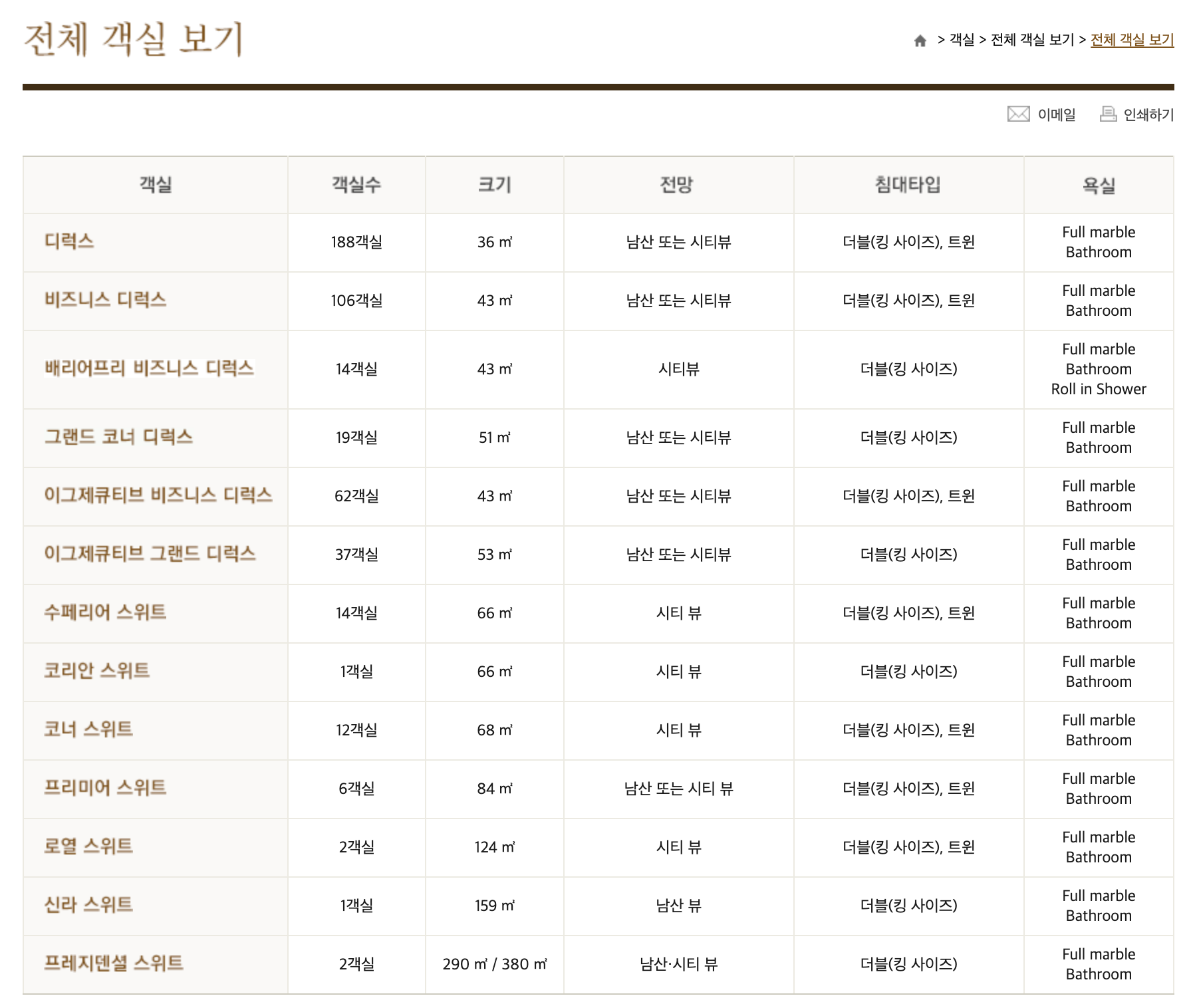
Task: Click the 6객실 cell
Action: [356, 789]
